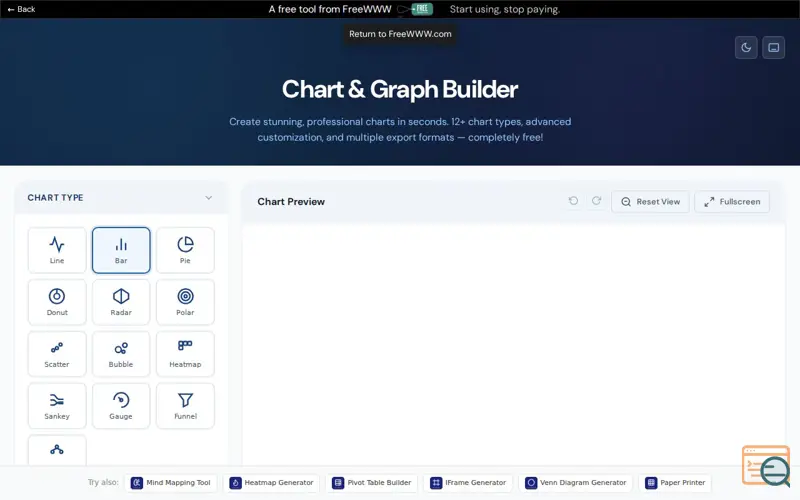This screenshot has height=500, width=800.
Task: Choose the Polar chart type
Action: coord(185,302)
